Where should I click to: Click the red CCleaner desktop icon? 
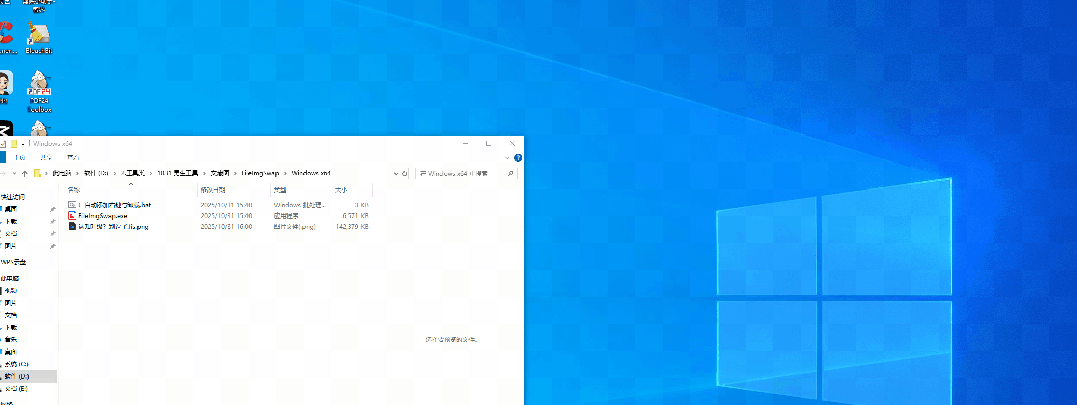[5, 37]
